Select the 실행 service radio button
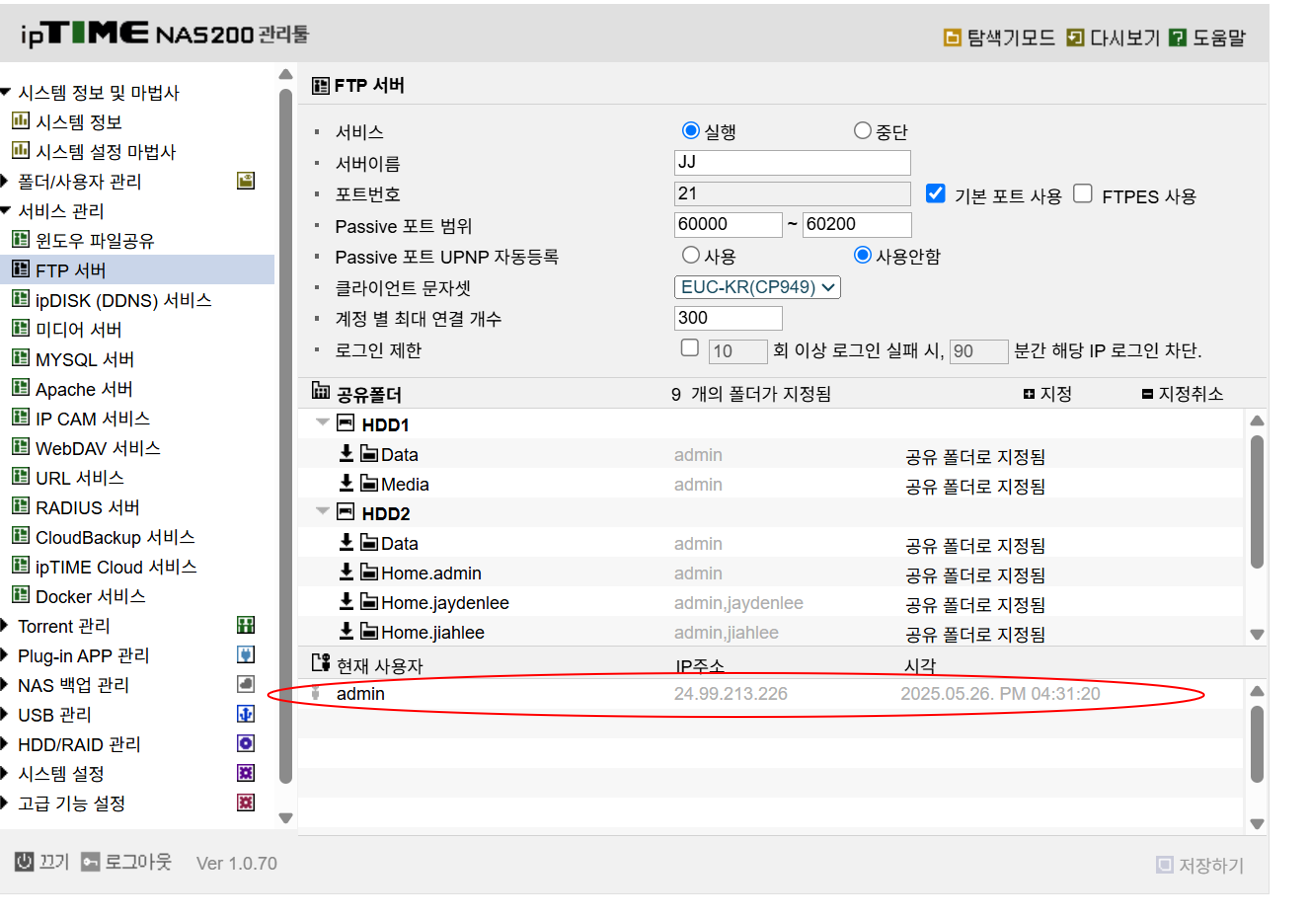 (x=690, y=131)
